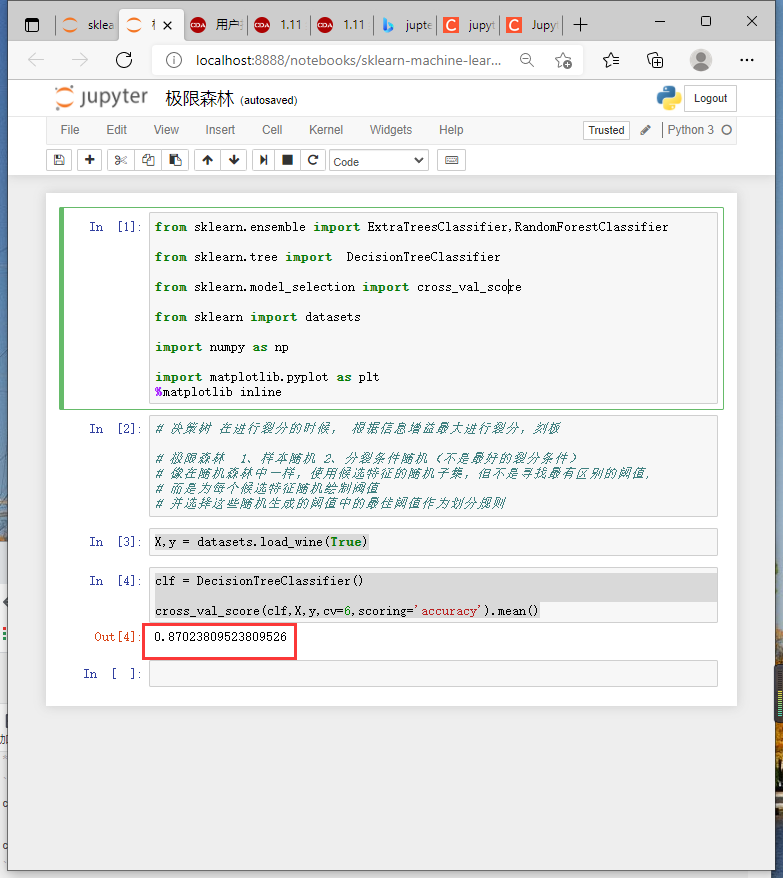Open the Insert menu
Image resolution: width=783 pixels, height=878 pixels.
coord(220,130)
